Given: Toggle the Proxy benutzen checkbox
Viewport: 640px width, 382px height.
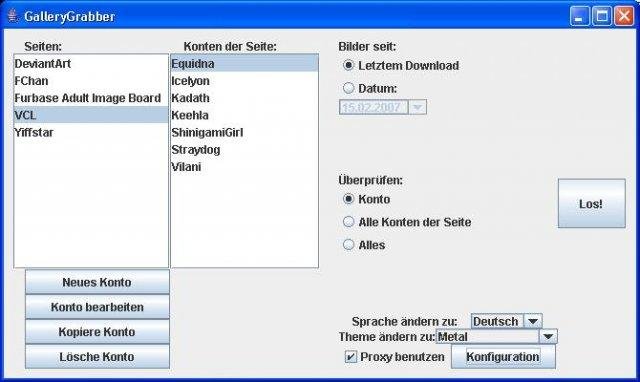Looking at the screenshot, I should [351, 357].
